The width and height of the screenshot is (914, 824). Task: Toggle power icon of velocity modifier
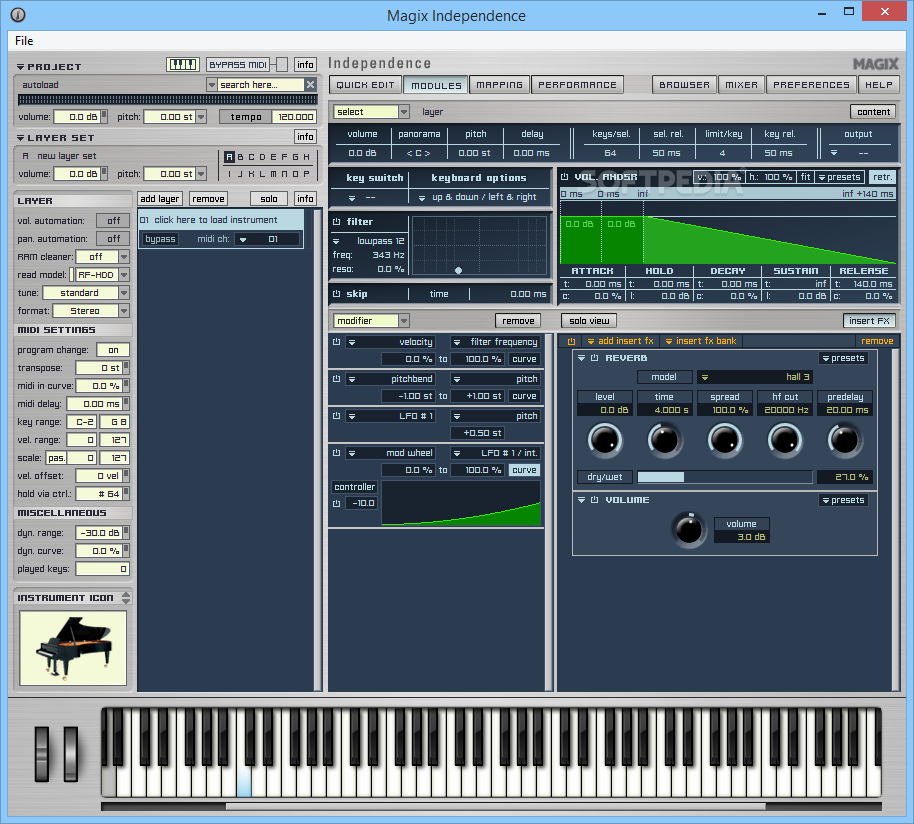coord(337,342)
